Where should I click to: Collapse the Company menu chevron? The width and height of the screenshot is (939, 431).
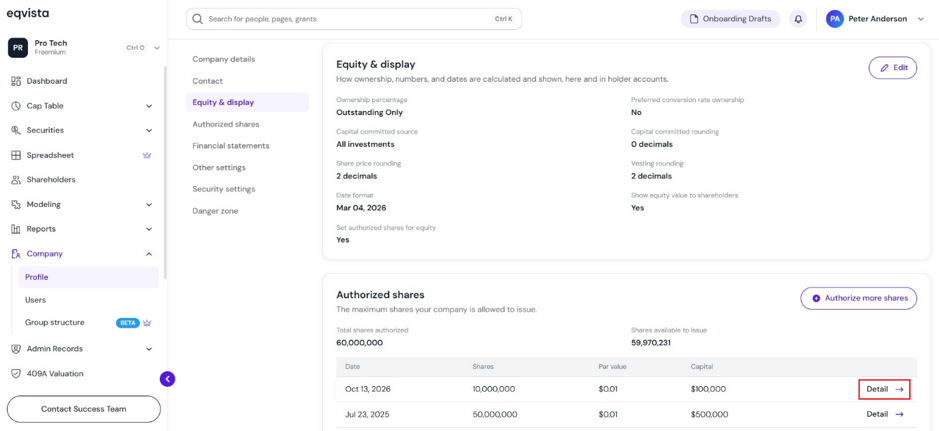(x=149, y=254)
